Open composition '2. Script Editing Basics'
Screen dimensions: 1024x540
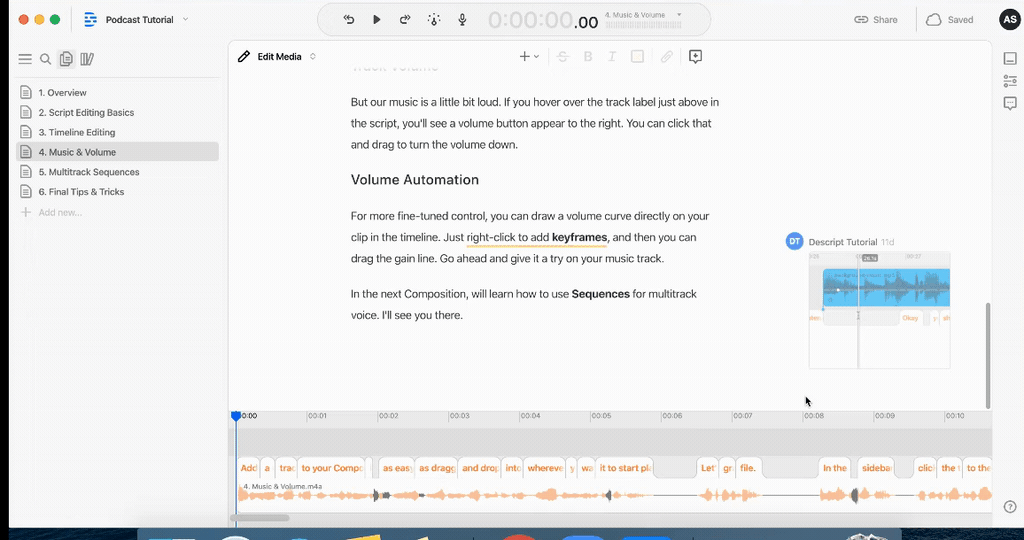point(118,112)
